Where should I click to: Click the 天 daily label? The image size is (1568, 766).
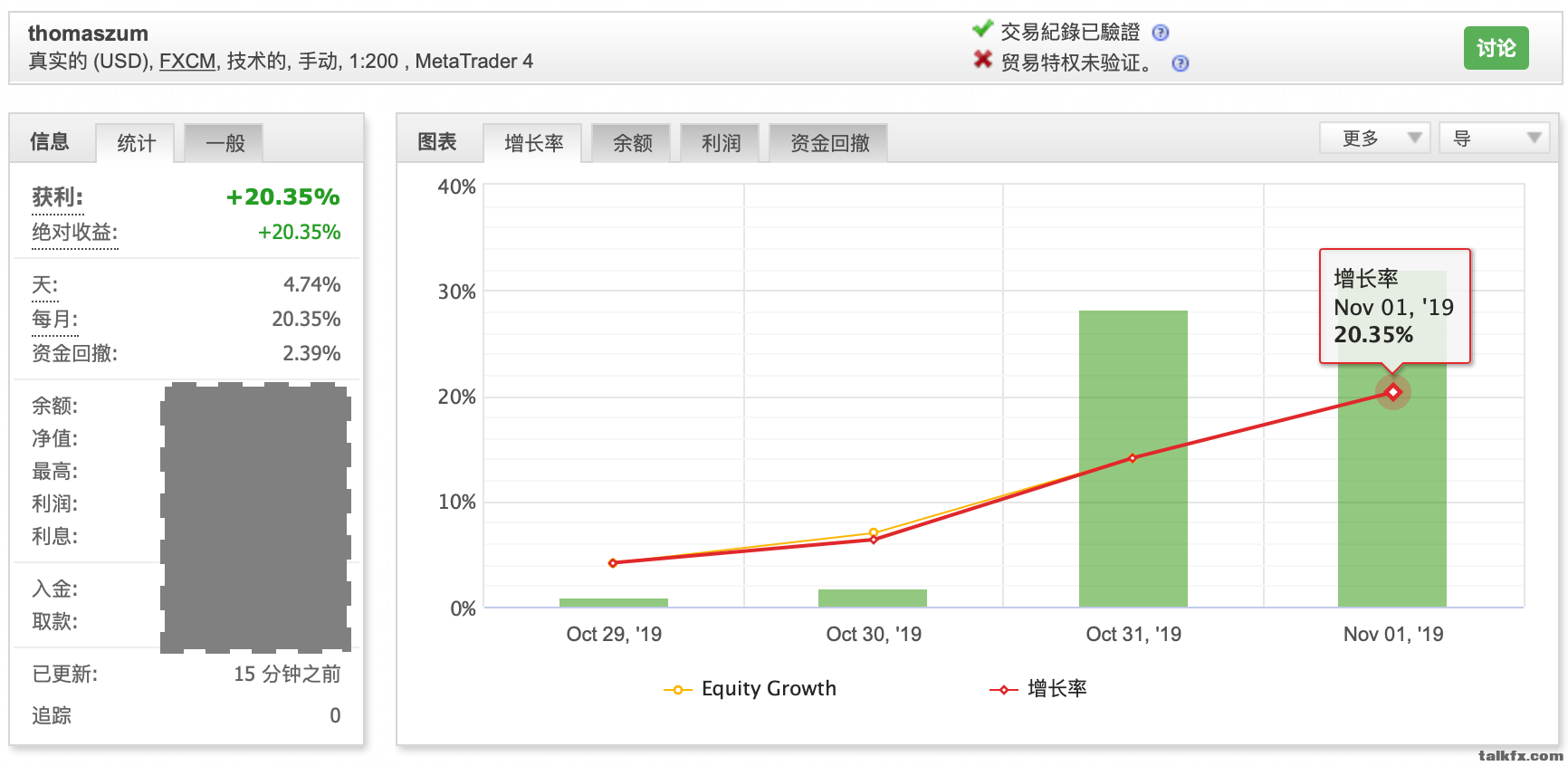[x=45, y=285]
